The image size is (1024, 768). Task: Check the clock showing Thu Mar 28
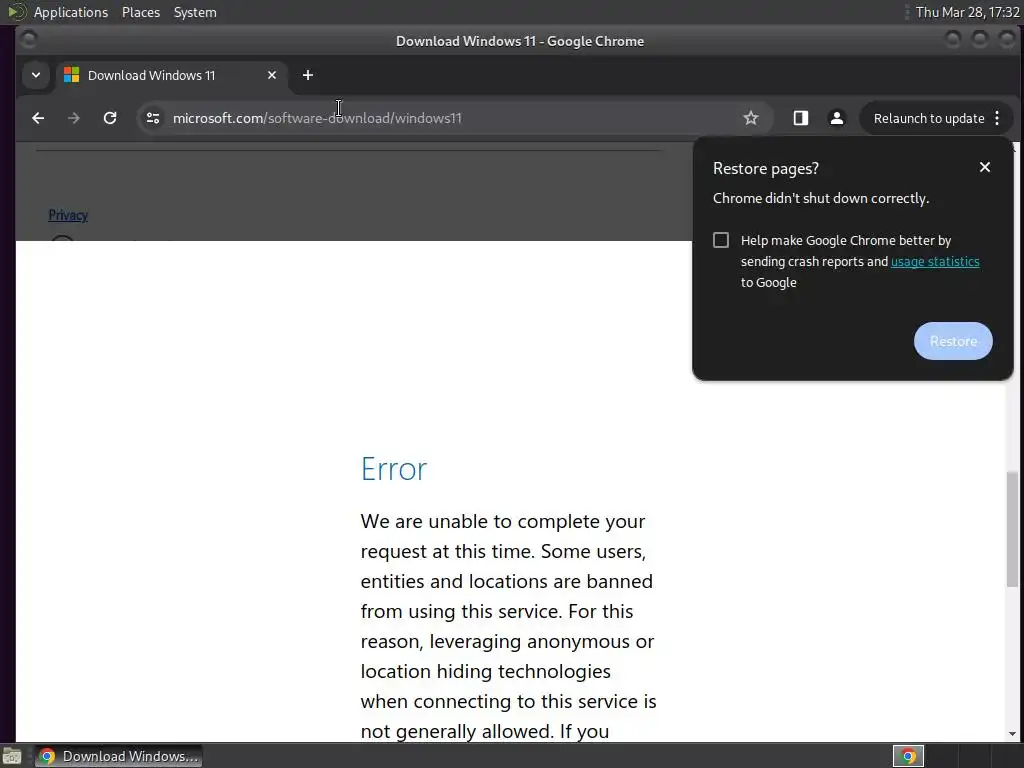967,12
